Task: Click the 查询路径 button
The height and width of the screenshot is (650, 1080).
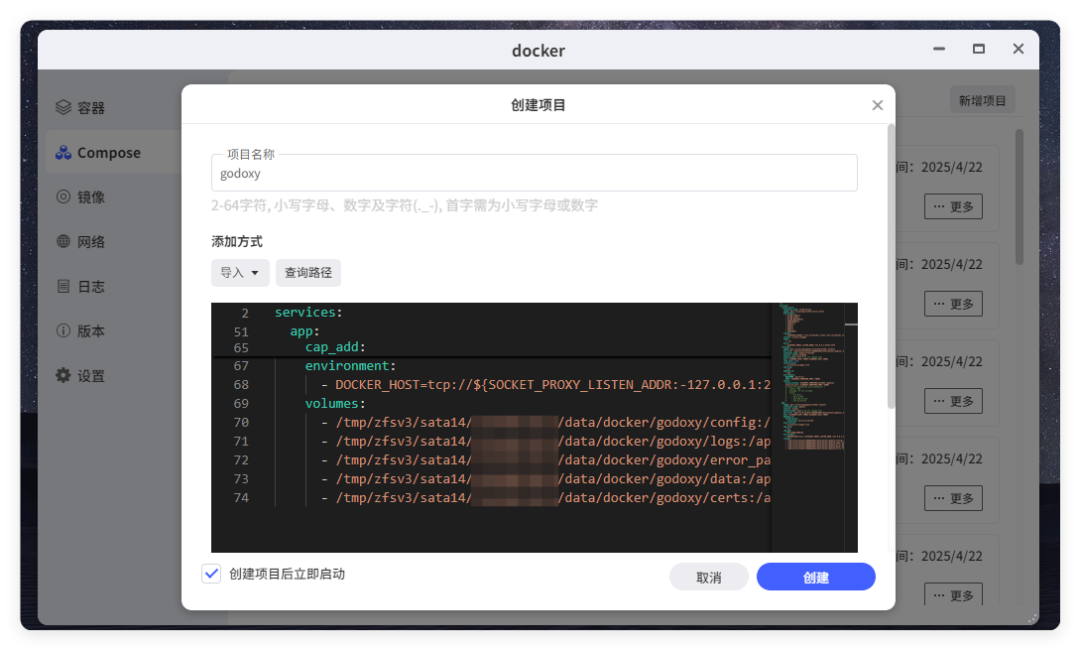Action: (308, 272)
